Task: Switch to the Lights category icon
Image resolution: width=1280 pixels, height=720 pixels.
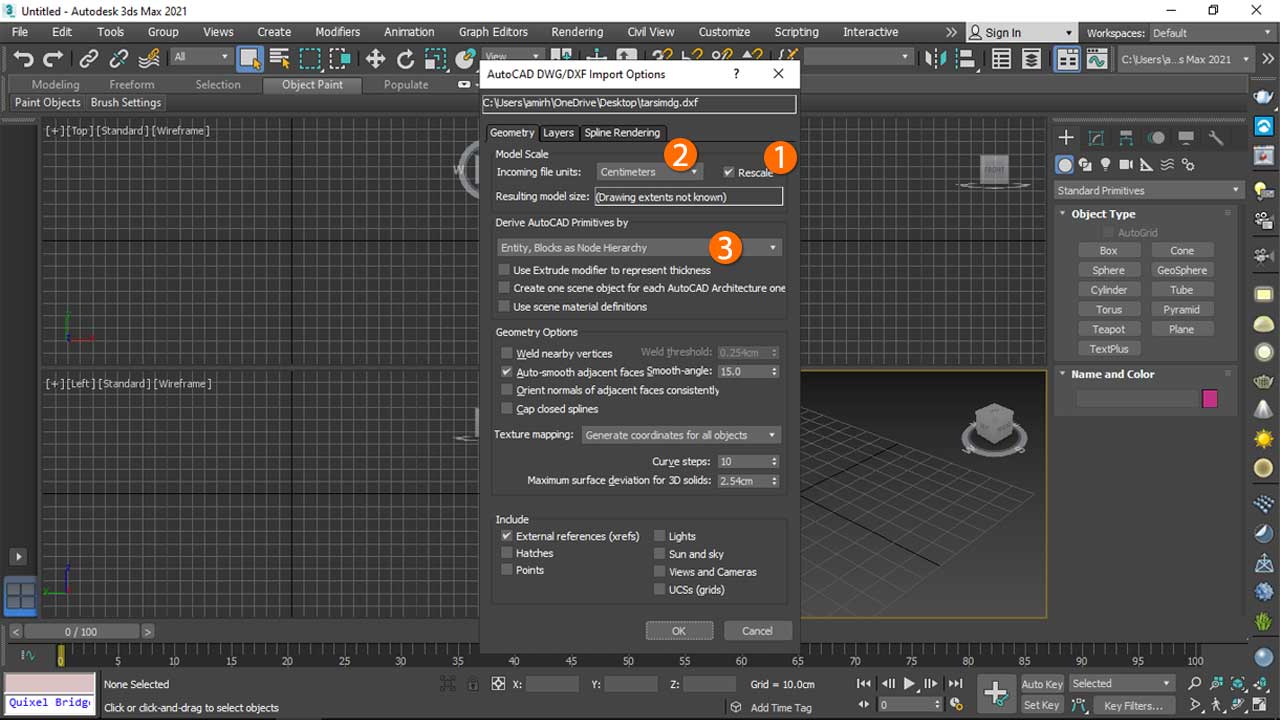Action: coord(1106,165)
